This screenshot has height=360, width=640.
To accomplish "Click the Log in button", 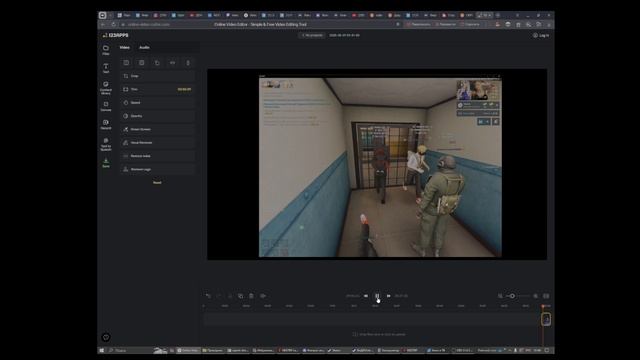I will (x=541, y=36).
